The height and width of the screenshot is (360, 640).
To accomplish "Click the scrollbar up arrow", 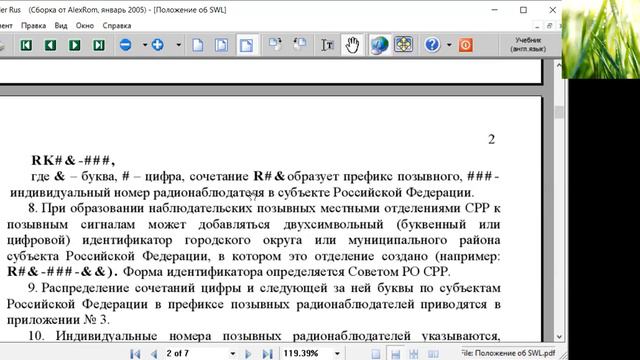I will coord(559,65).
